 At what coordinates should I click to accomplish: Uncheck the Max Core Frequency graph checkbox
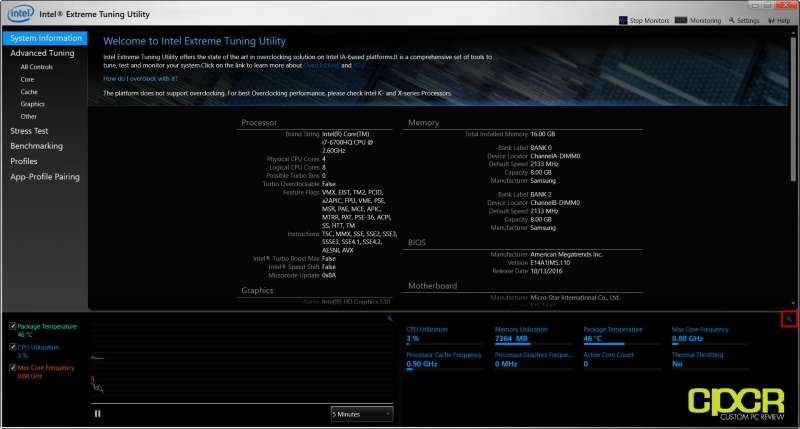click(13, 367)
